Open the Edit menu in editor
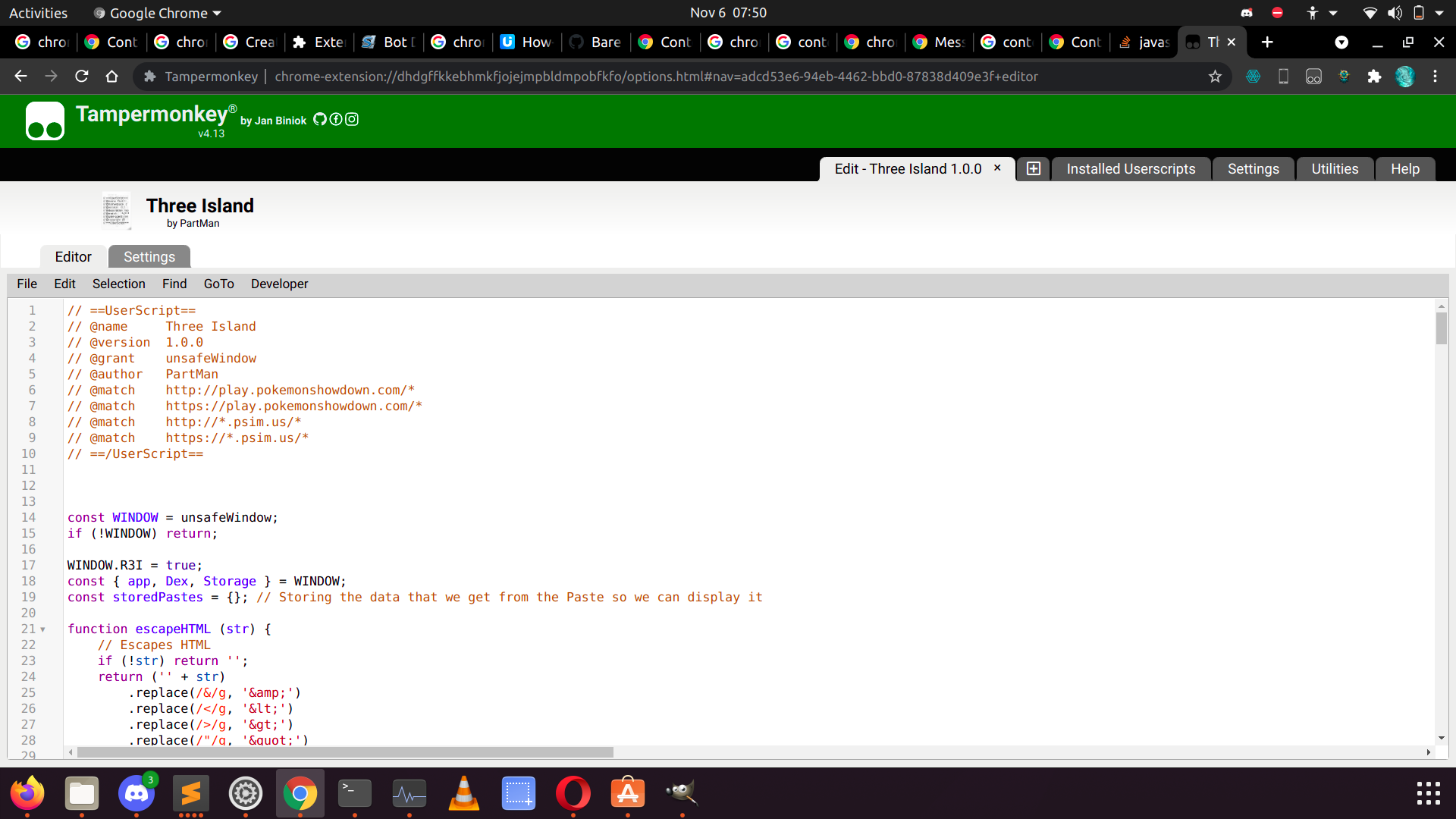The image size is (1456, 819). (64, 284)
